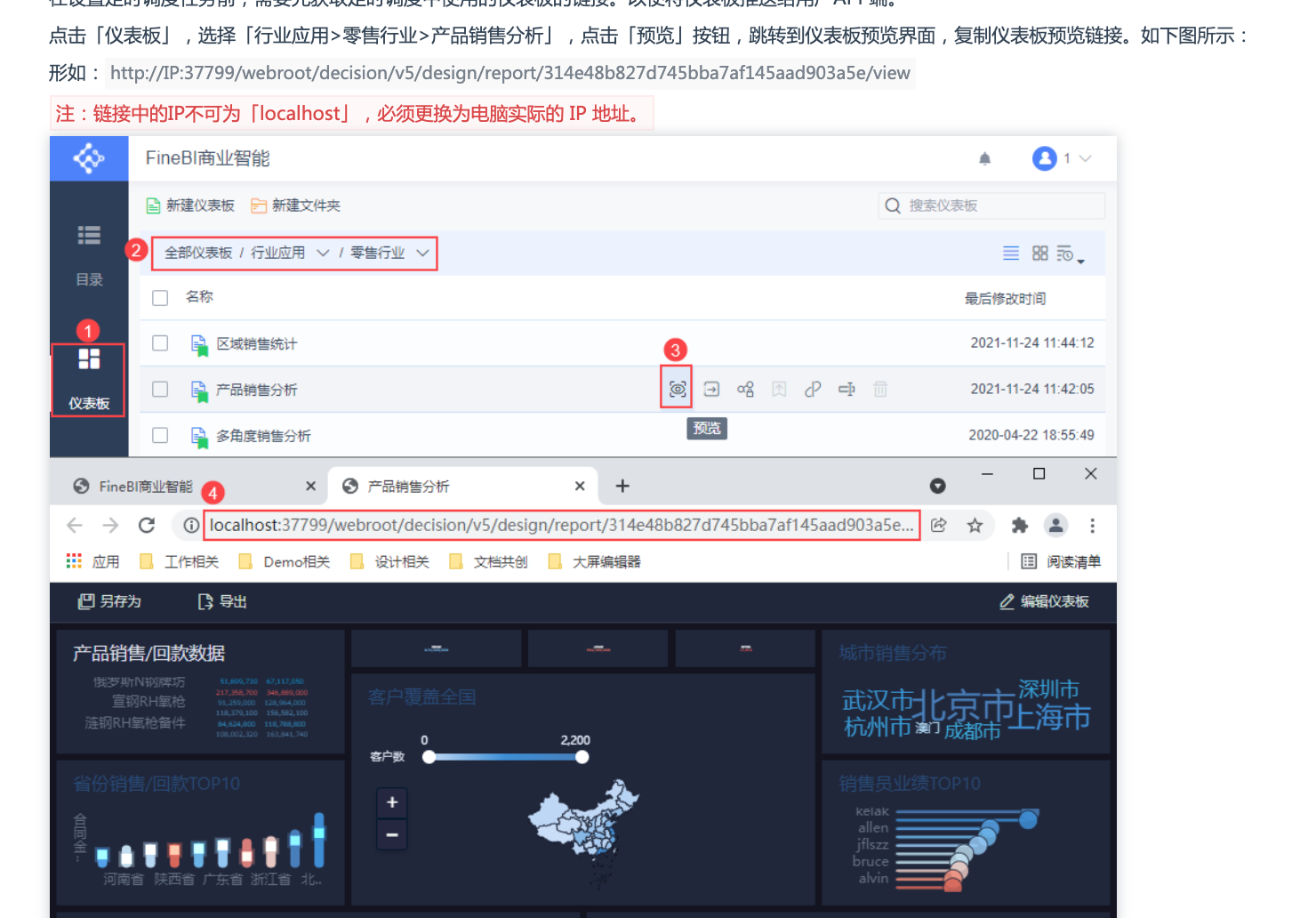Zoom out the map with minus button
Viewport: 1316px width, 918px height.
point(392,835)
